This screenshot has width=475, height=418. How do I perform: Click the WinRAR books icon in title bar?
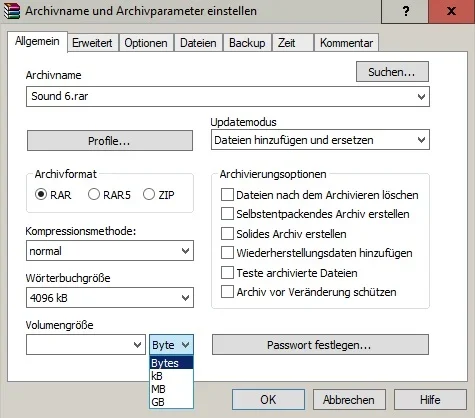point(12,11)
